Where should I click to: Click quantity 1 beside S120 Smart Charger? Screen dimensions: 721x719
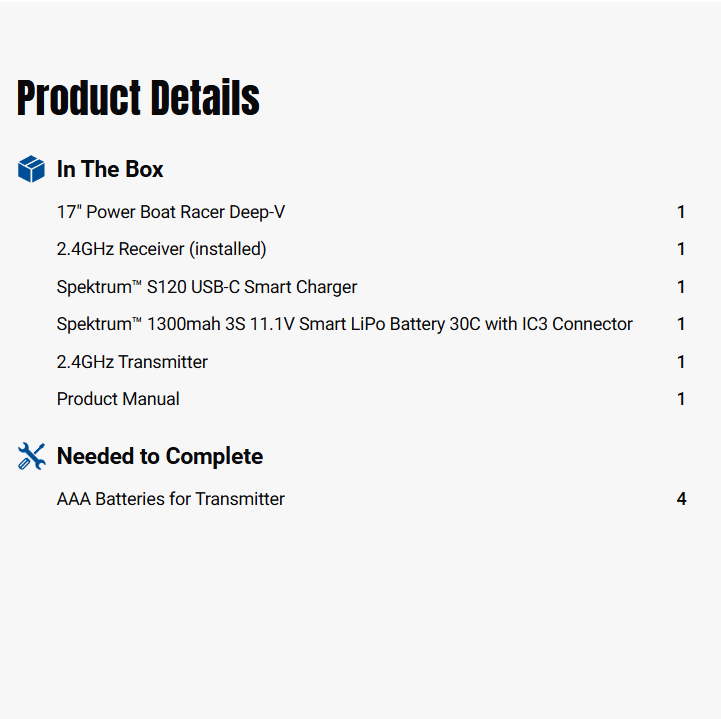pyautogui.click(x=681, y=287)
